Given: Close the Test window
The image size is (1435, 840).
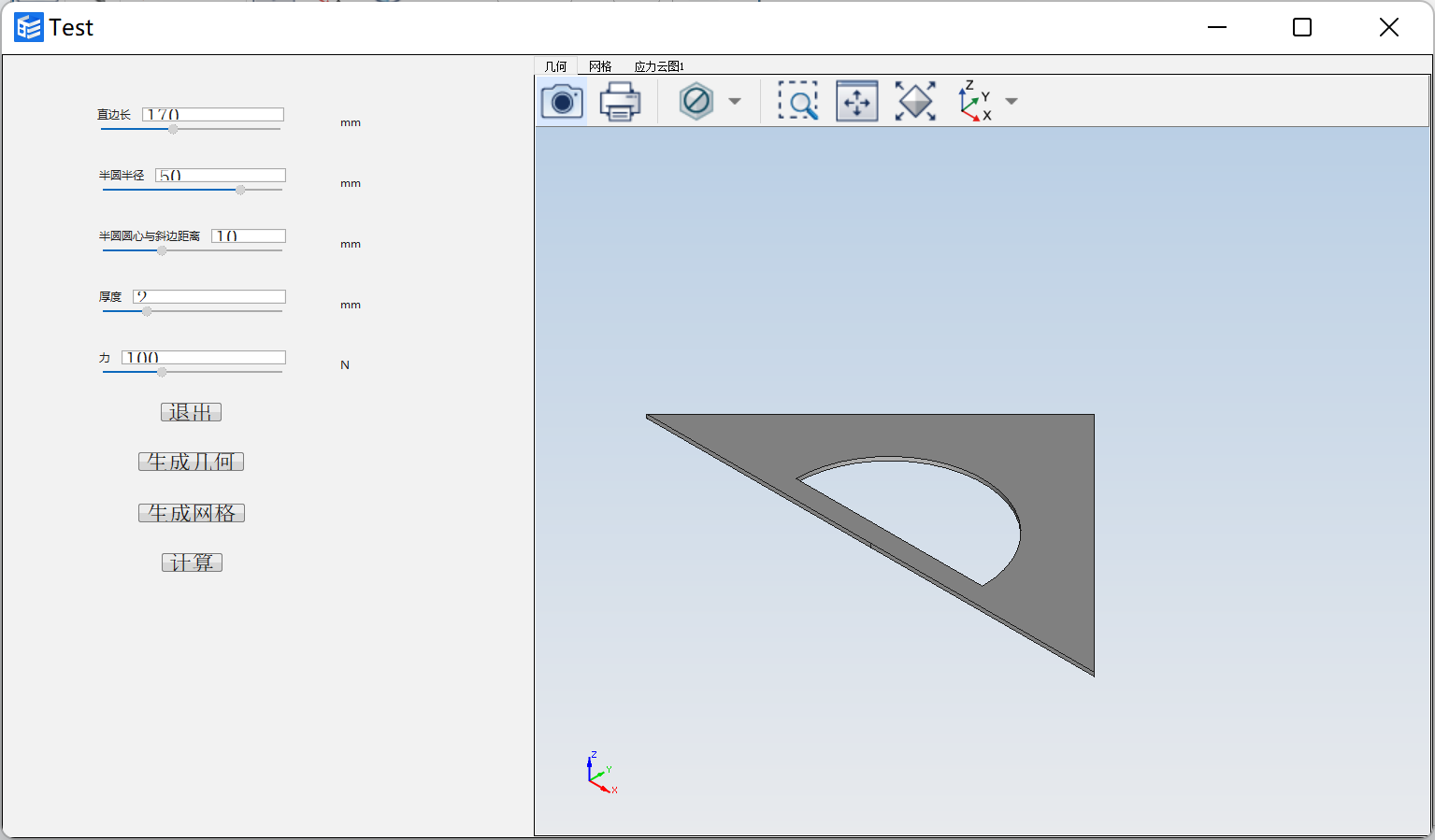Looking at the screenshot, I should [1389, 27].
